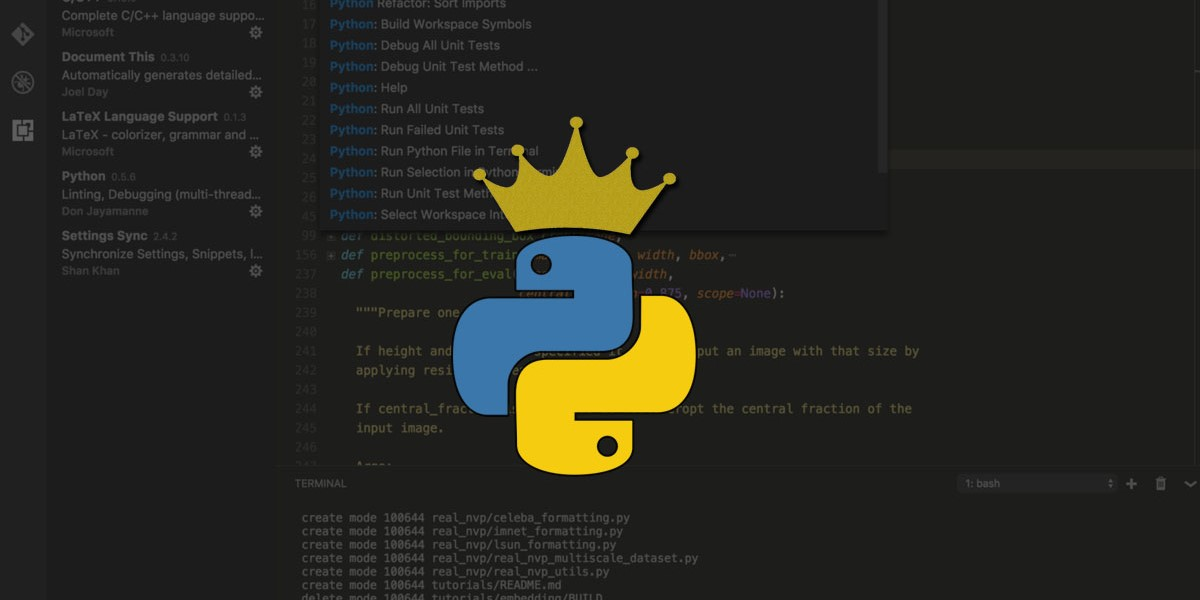
Task: Click description 'Automatically generates detailed...'
Action: [161, 75]
